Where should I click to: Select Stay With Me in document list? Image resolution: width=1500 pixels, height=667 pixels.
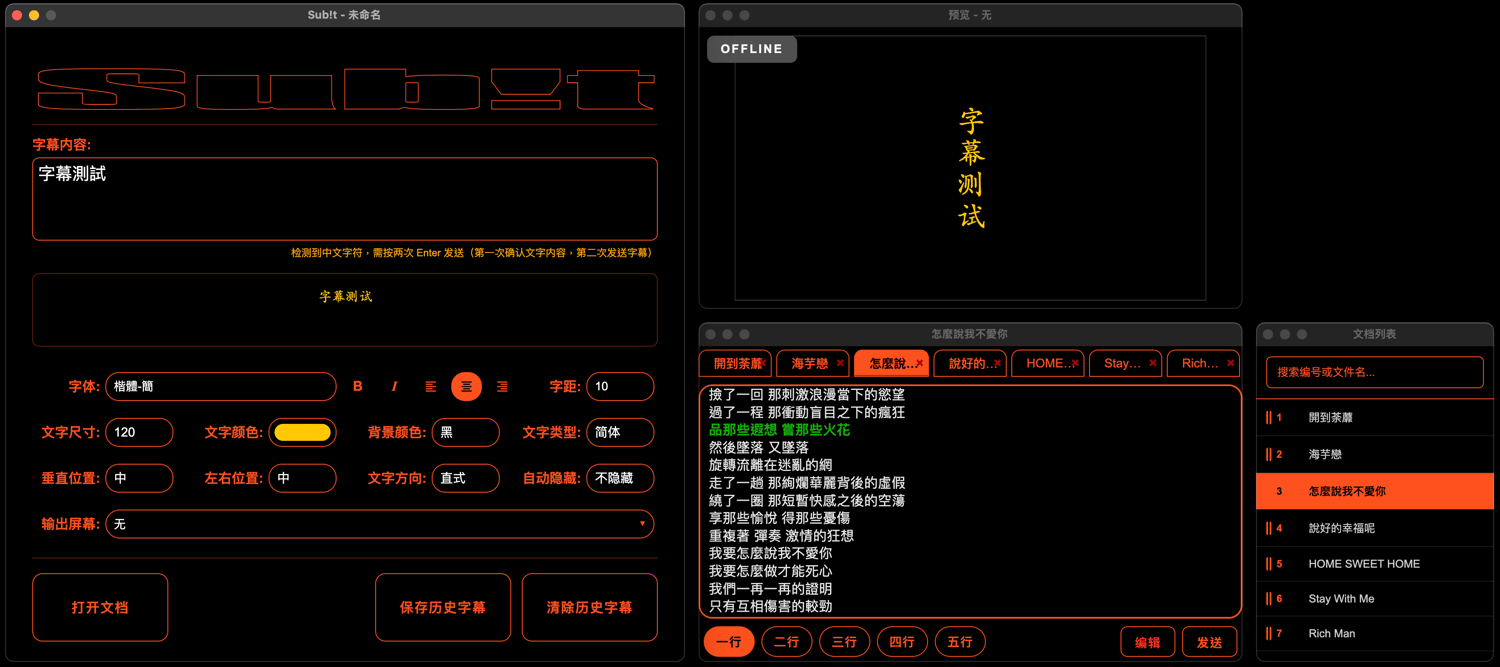click(1375, 599)
